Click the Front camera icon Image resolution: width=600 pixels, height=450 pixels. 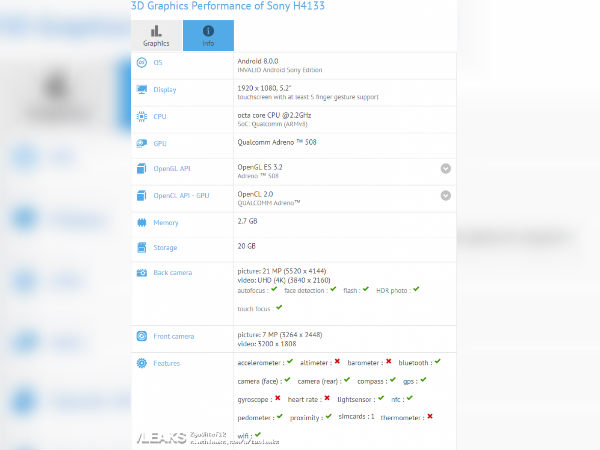(x=142, y=336)
